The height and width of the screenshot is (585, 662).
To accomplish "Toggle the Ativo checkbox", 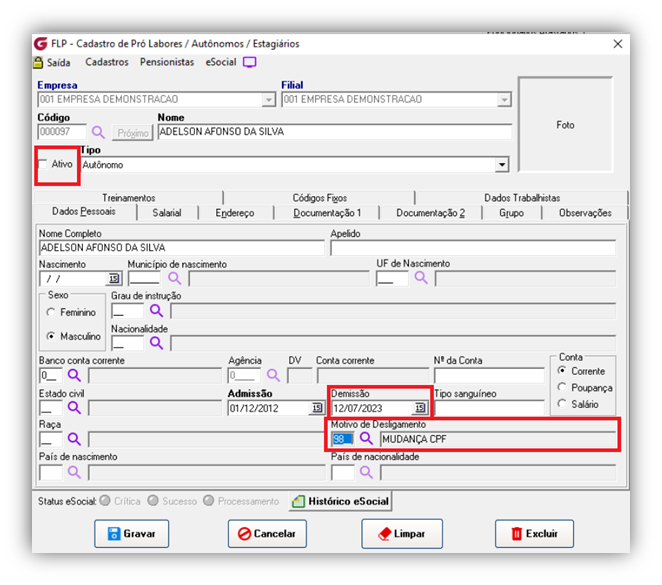I will click(43, 164).
